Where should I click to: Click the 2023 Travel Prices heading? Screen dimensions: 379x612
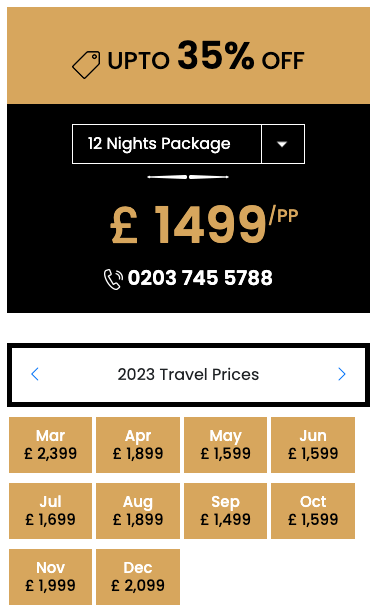pyautogui.click(x=188, y=374)
